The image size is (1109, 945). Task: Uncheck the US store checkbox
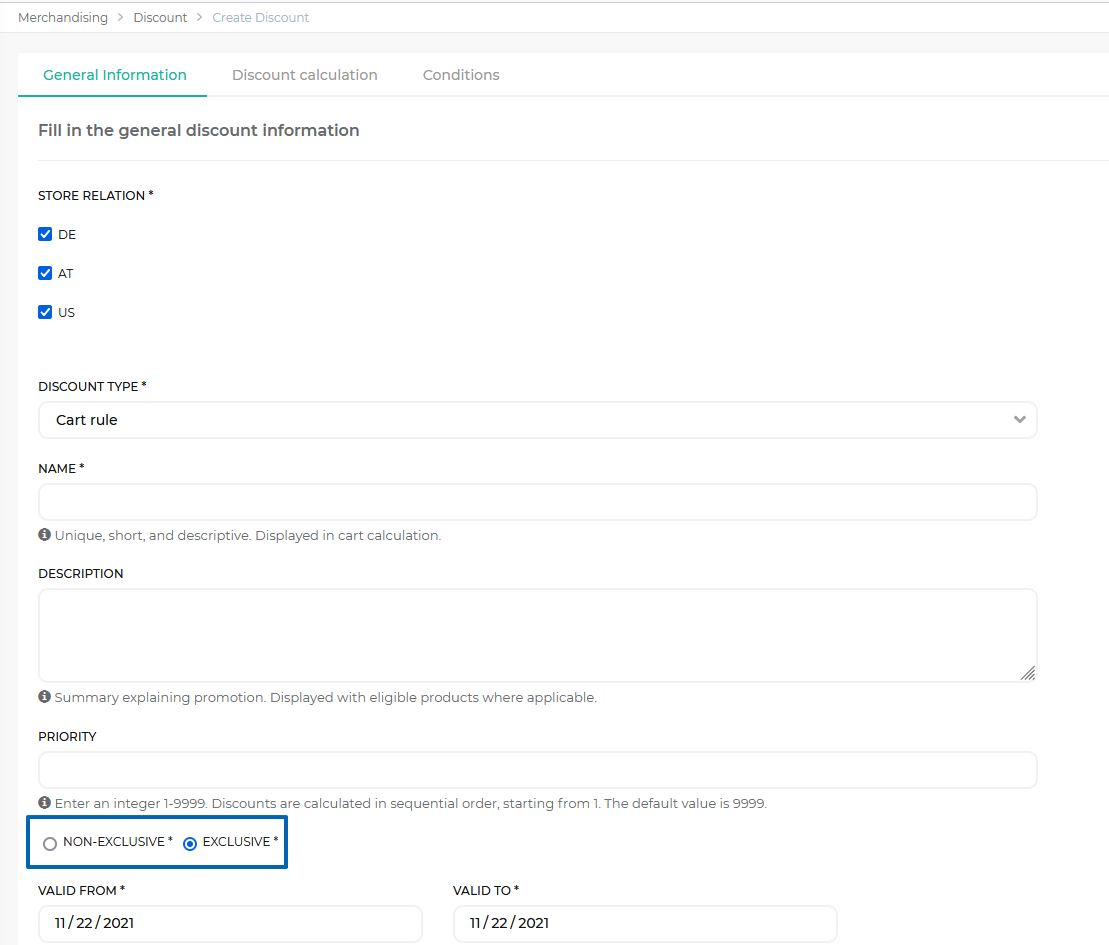pos(45,312)
